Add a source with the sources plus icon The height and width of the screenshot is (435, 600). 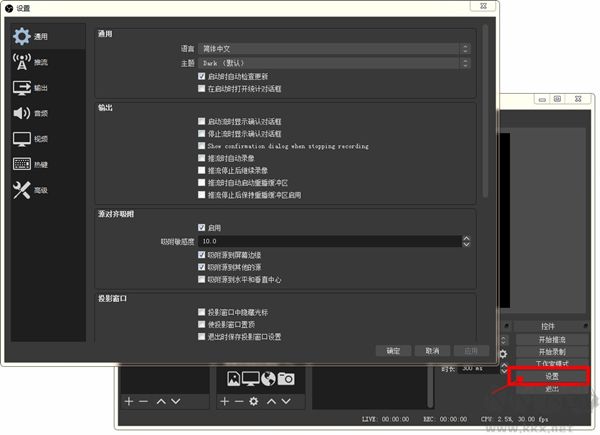(x=225, y=401)
